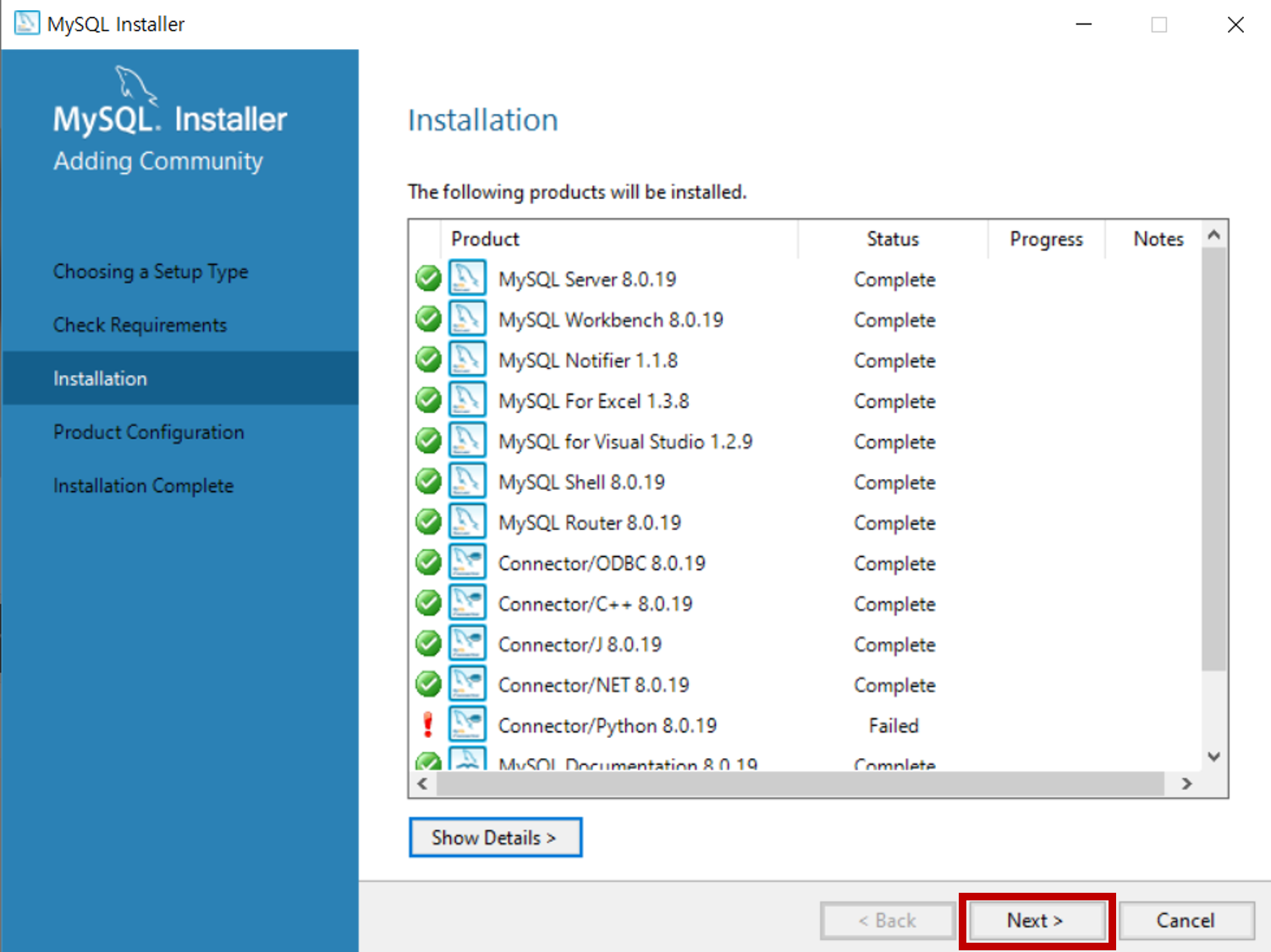This screenshot has height=952, width=1271.
Task: Click the green checkmark beside MySQL Workbench
Action: coord(428,319)
